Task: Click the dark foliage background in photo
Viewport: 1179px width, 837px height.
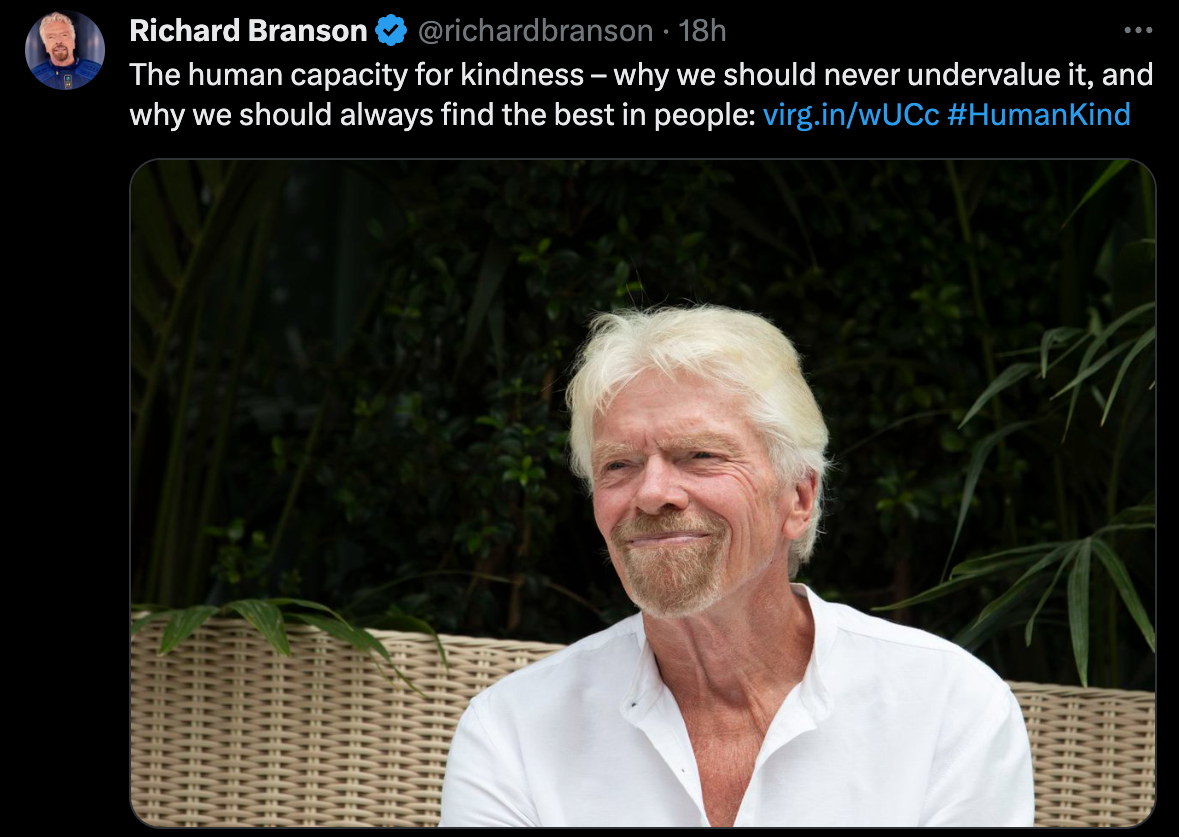Action: point(376,338)
